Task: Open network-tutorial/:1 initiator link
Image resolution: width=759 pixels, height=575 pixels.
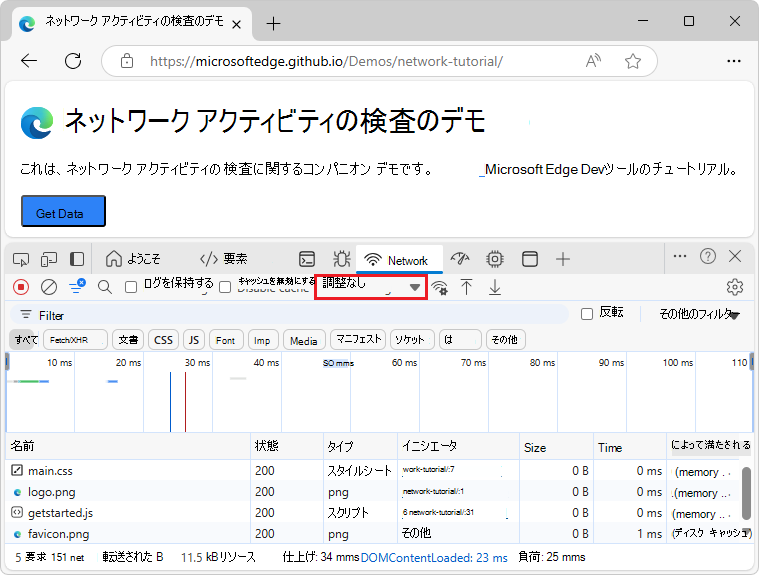Action: pyautogui.click(x=433, y=491)
